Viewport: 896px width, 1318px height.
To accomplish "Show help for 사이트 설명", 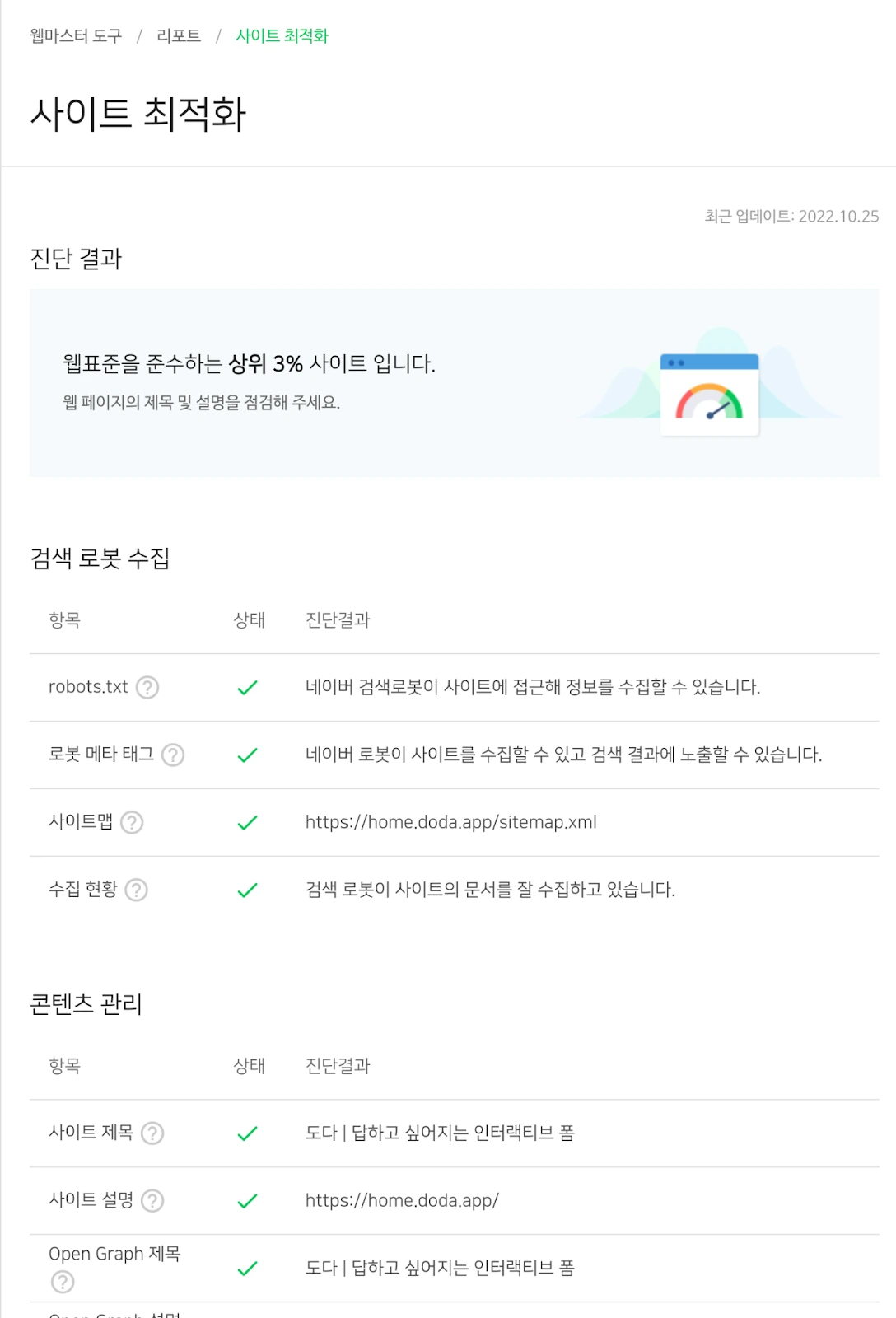I will pyautogui.click(x=152, y=1201).
